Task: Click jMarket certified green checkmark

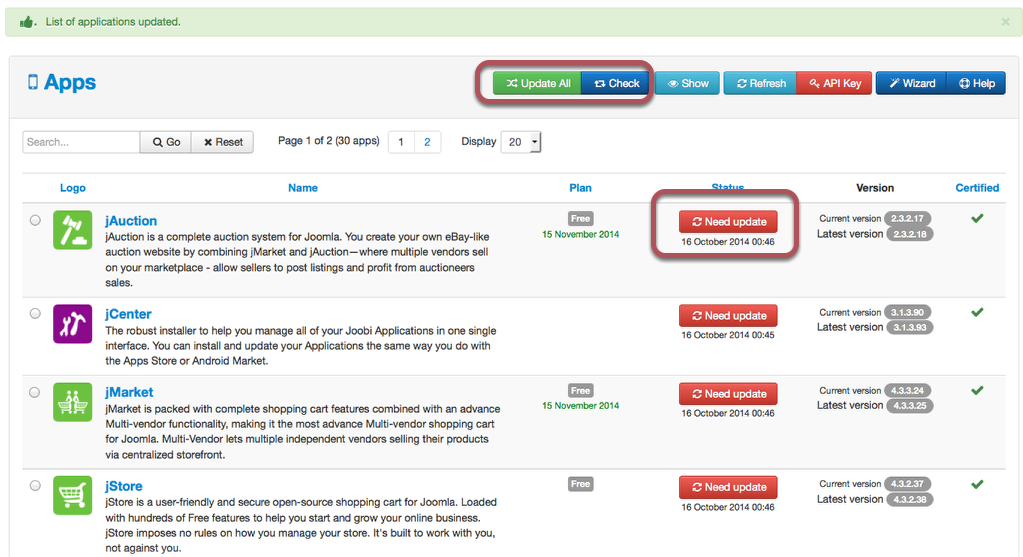Action: (977, 391)
